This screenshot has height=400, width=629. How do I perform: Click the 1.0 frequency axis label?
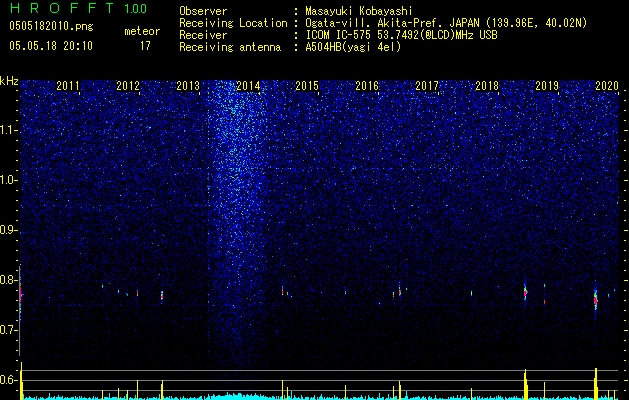point(9,180)
